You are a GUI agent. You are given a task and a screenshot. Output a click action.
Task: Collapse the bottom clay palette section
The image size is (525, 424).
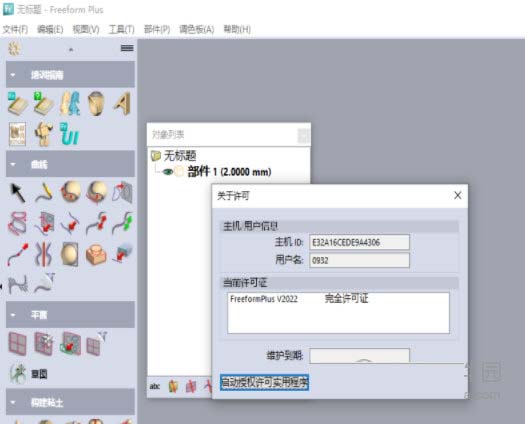pos(70,402)
